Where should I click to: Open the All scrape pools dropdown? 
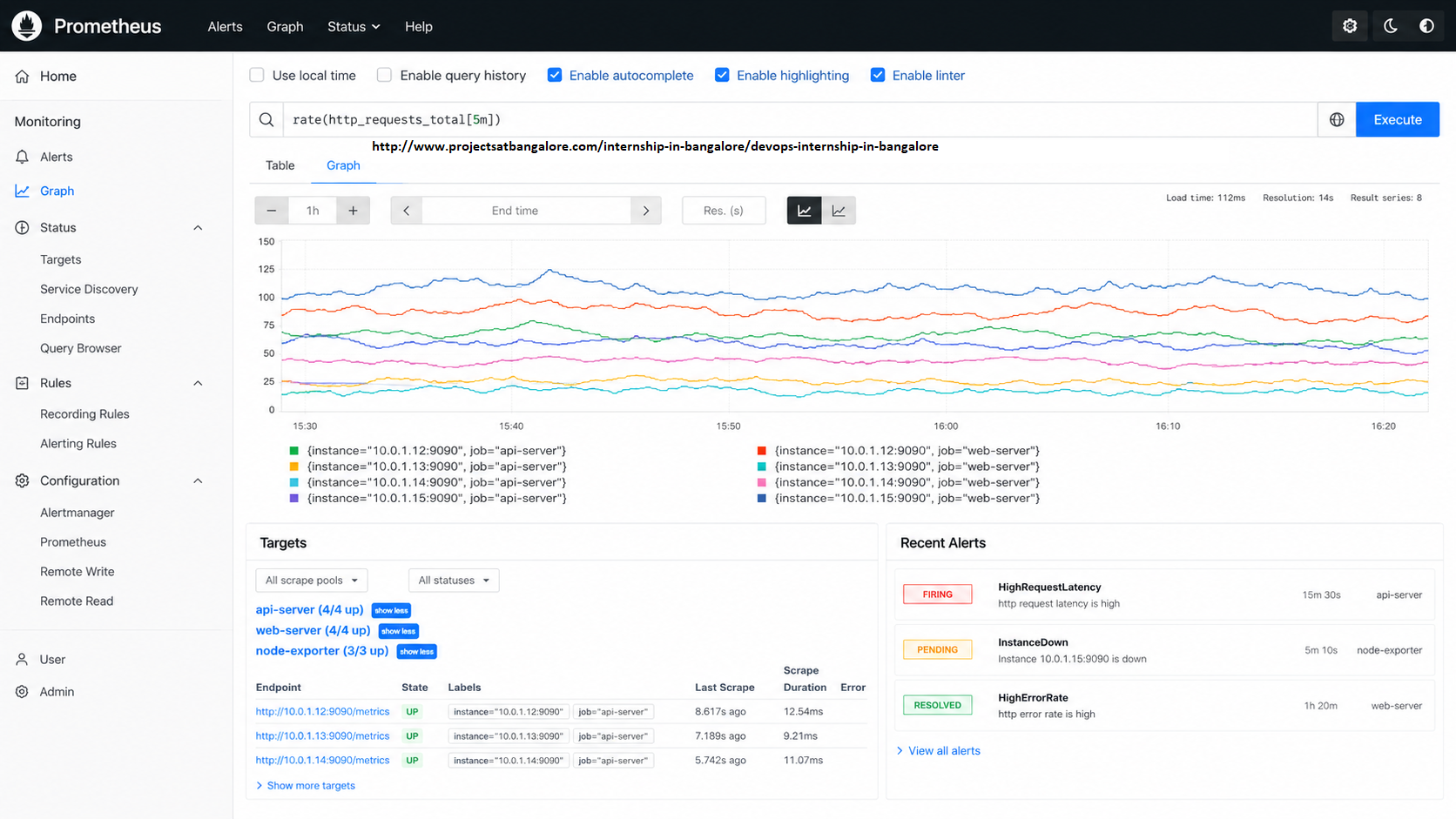click(x=312, y=581)
